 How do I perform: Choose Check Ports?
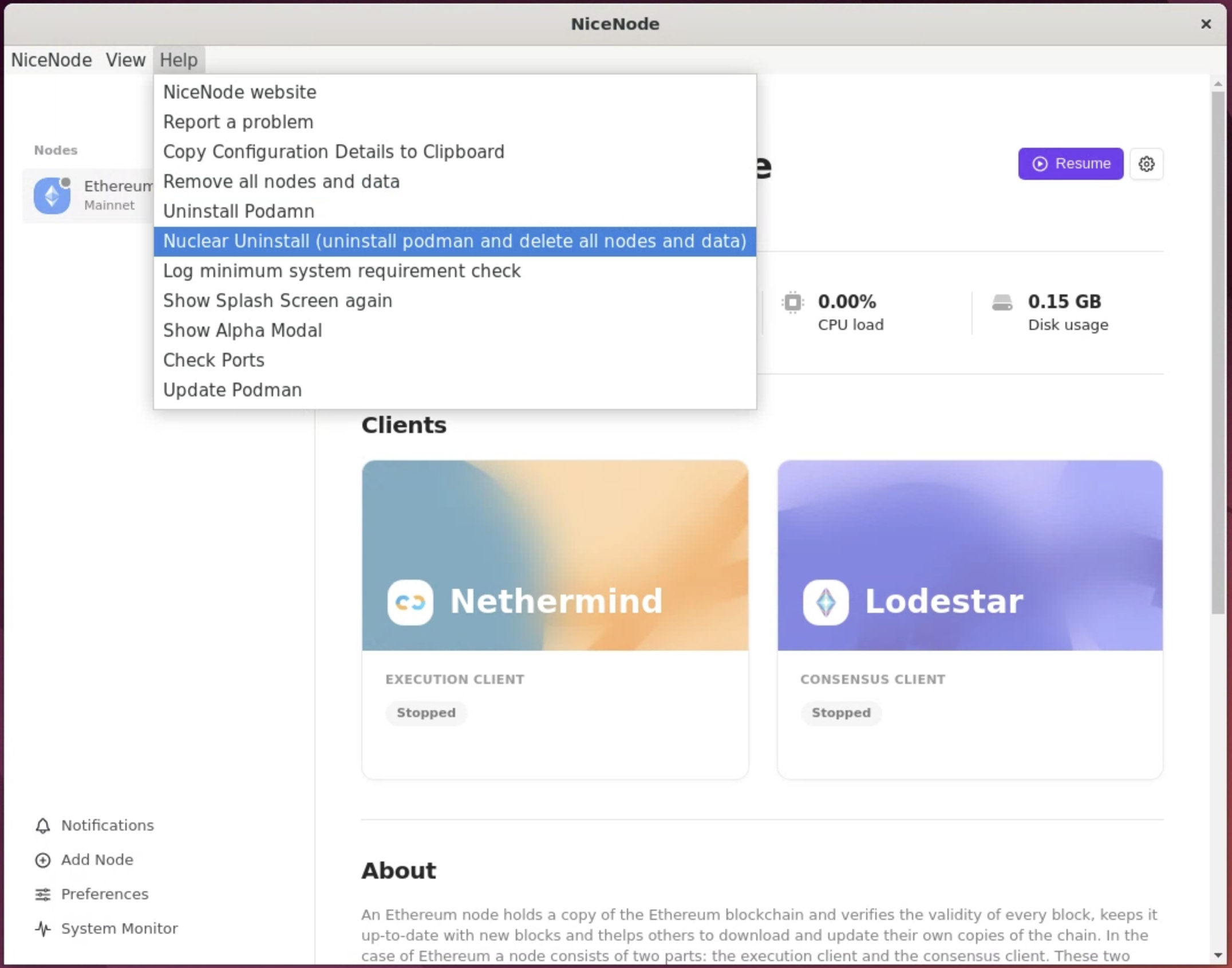point(455,360)
